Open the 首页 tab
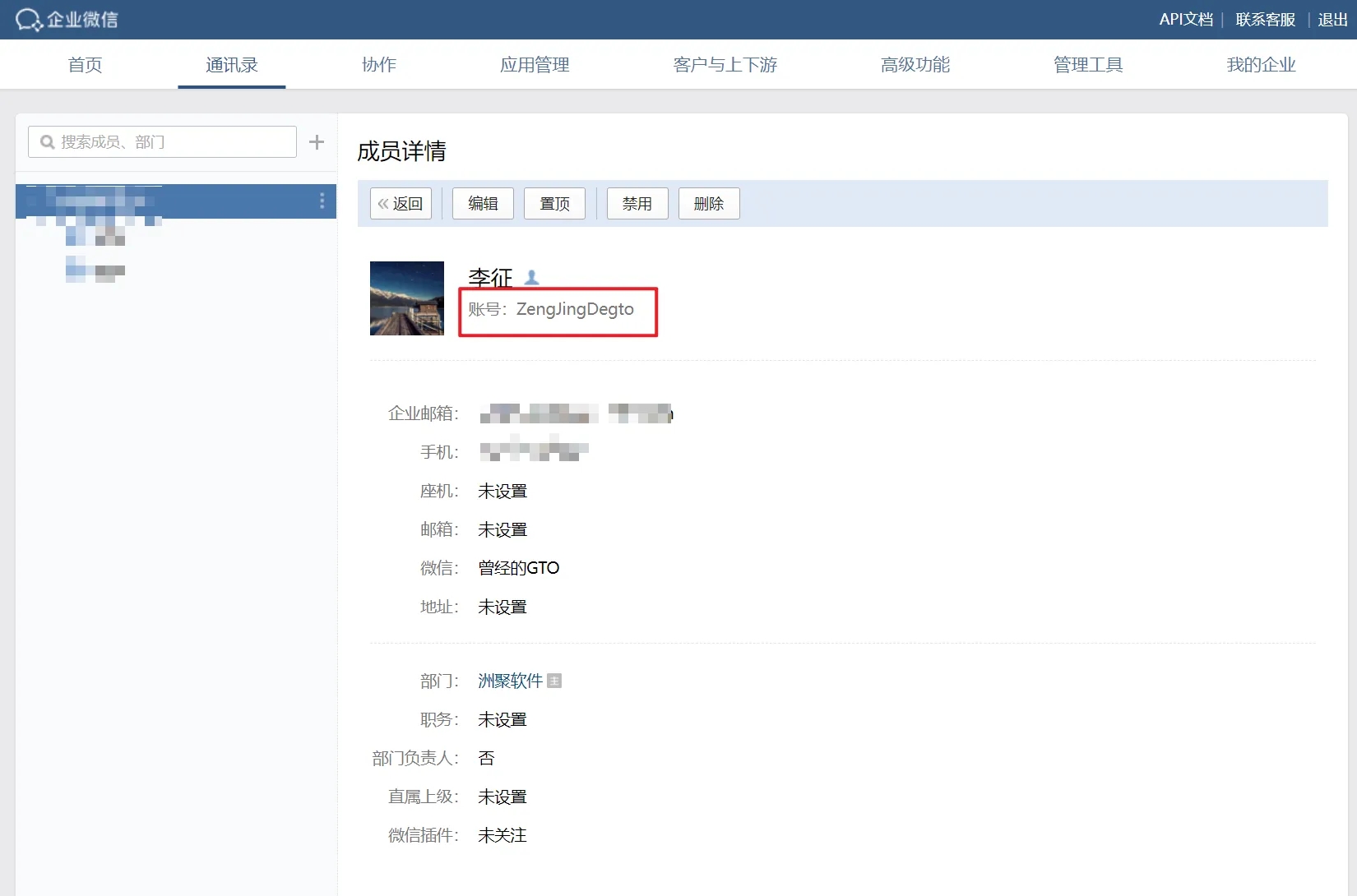Screen dimensions: 1357x896 (x=85, y=65)
